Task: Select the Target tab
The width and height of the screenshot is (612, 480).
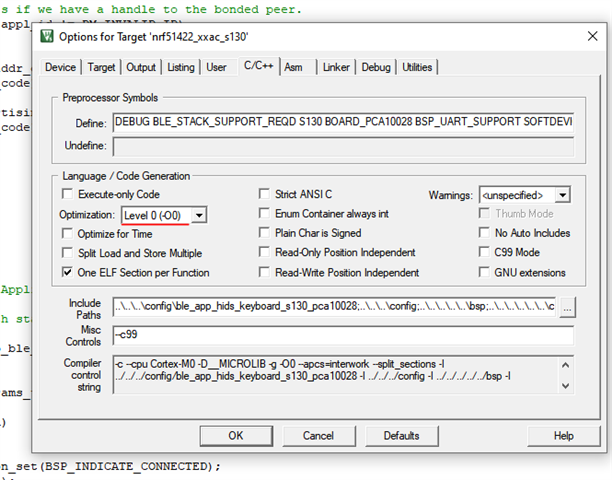Action: [101, 67]
